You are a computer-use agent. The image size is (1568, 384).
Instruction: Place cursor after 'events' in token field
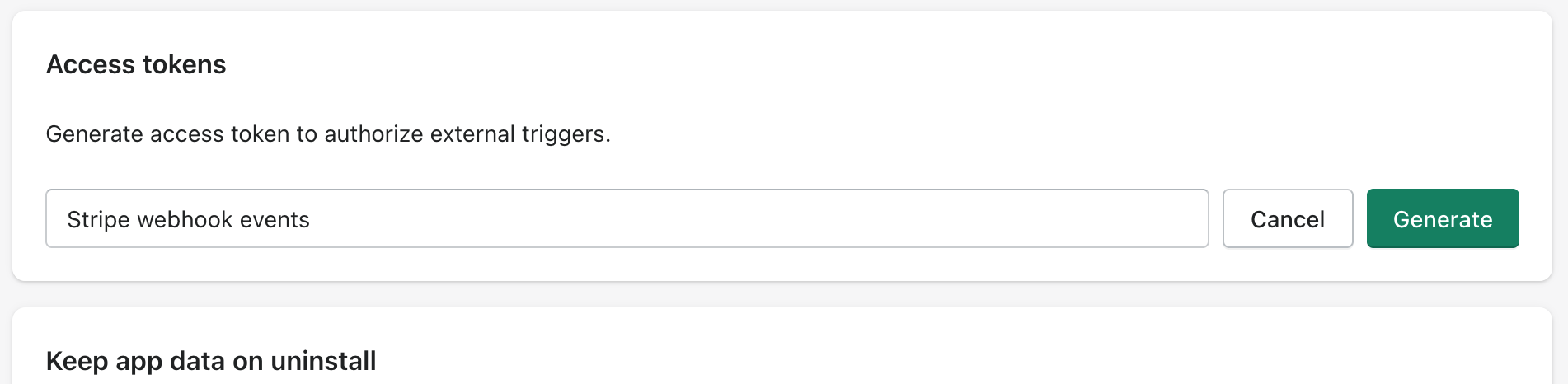click(312, 219)
